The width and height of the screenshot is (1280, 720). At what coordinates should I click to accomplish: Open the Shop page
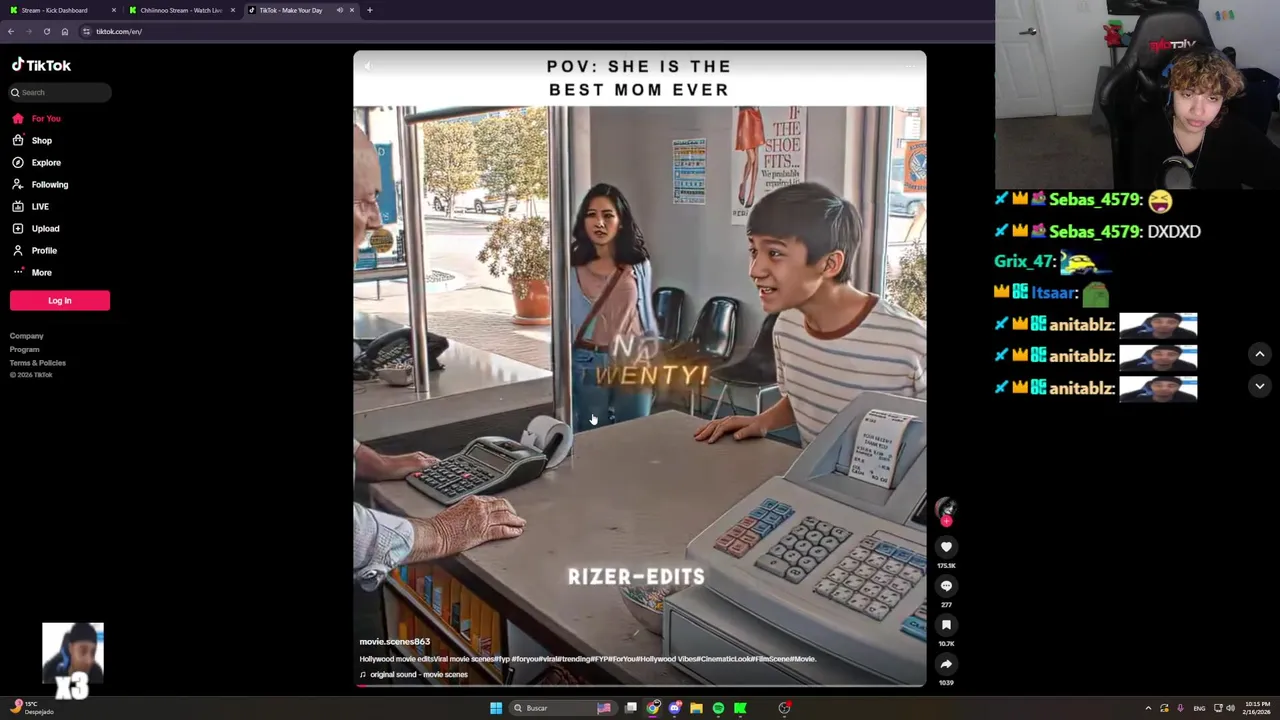[41, 140]
